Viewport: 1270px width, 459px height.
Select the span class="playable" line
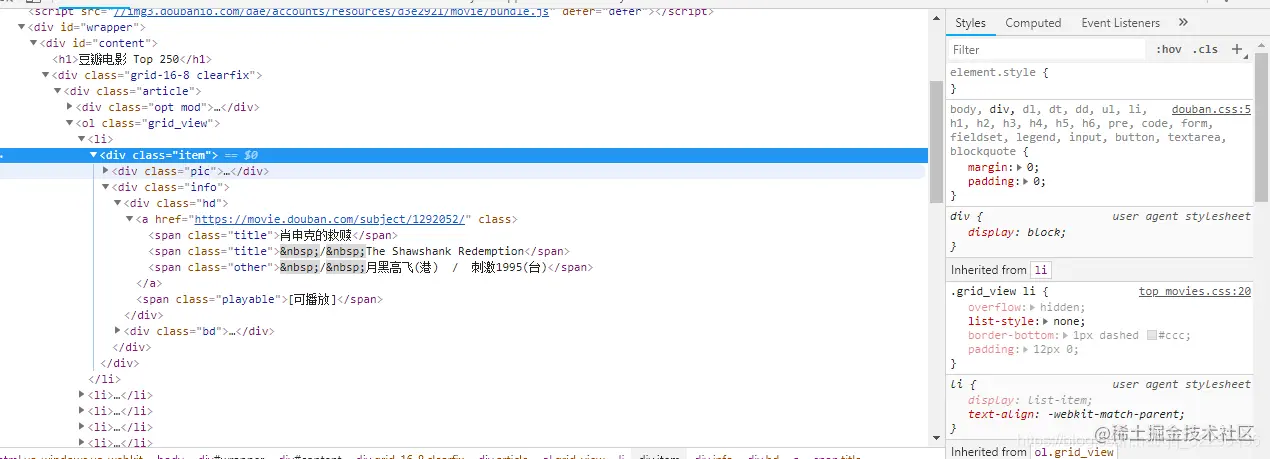pyautogui.click(x=261, y=299)
